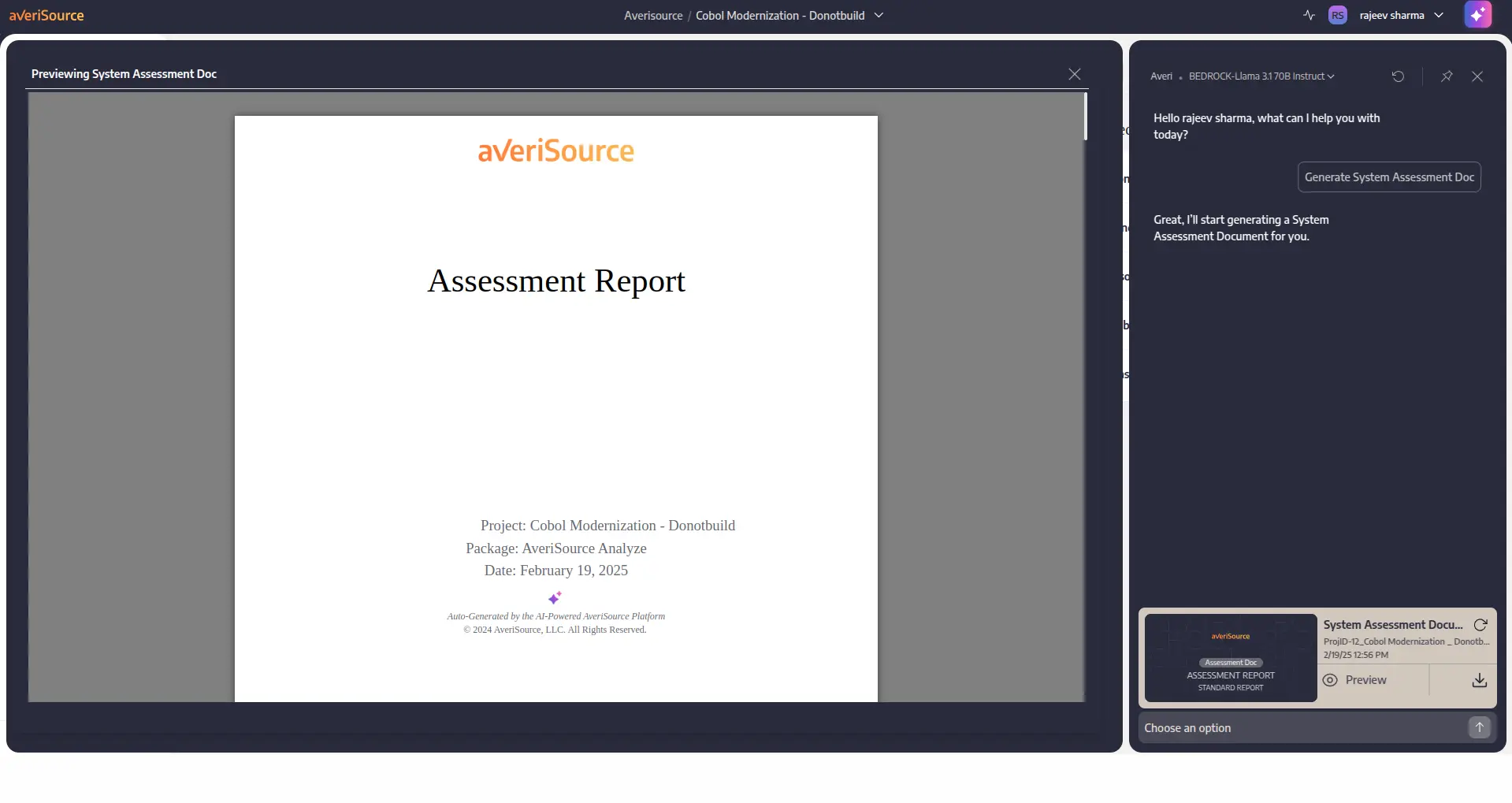Click the 2/19/25 12:56 PM timestamp

tap(1356, 655)
